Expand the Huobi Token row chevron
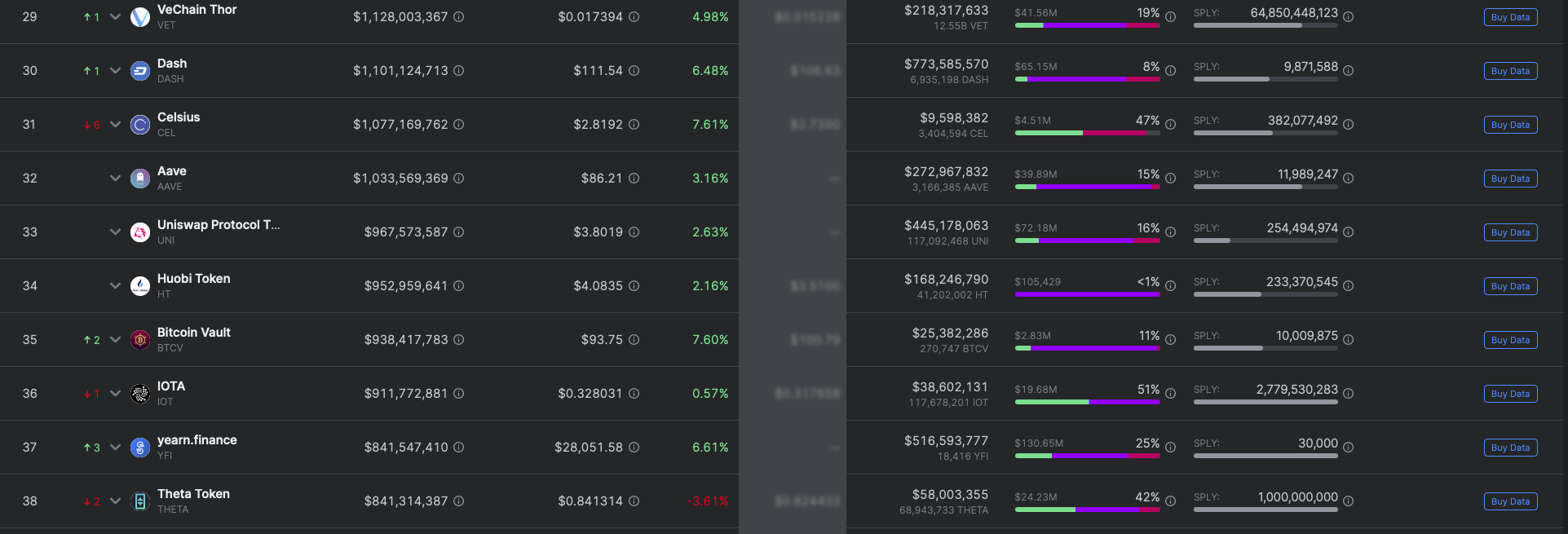 pyautogui.click(x=115, y=286)
